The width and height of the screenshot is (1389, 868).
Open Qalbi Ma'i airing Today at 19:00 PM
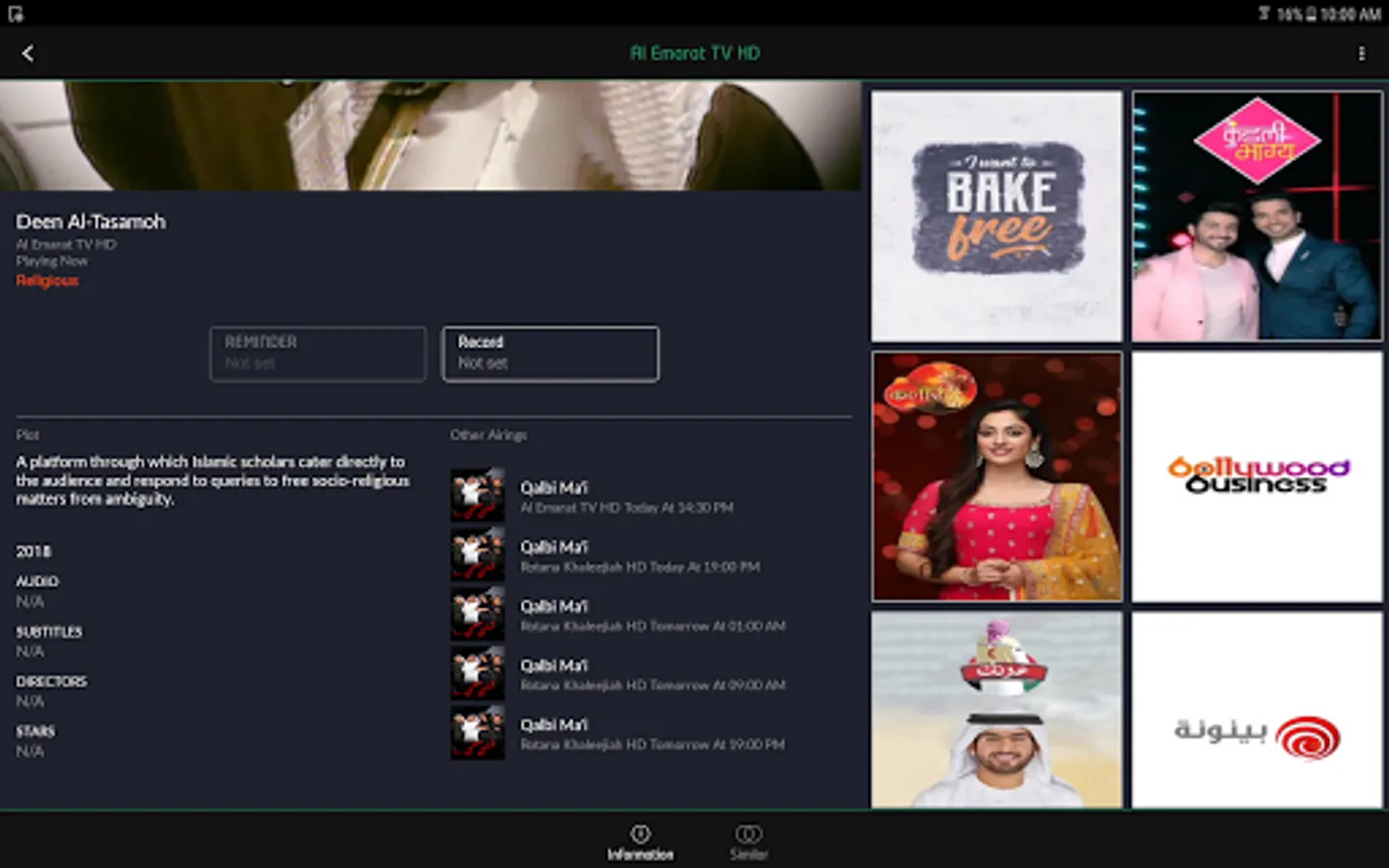click(651, 556)
